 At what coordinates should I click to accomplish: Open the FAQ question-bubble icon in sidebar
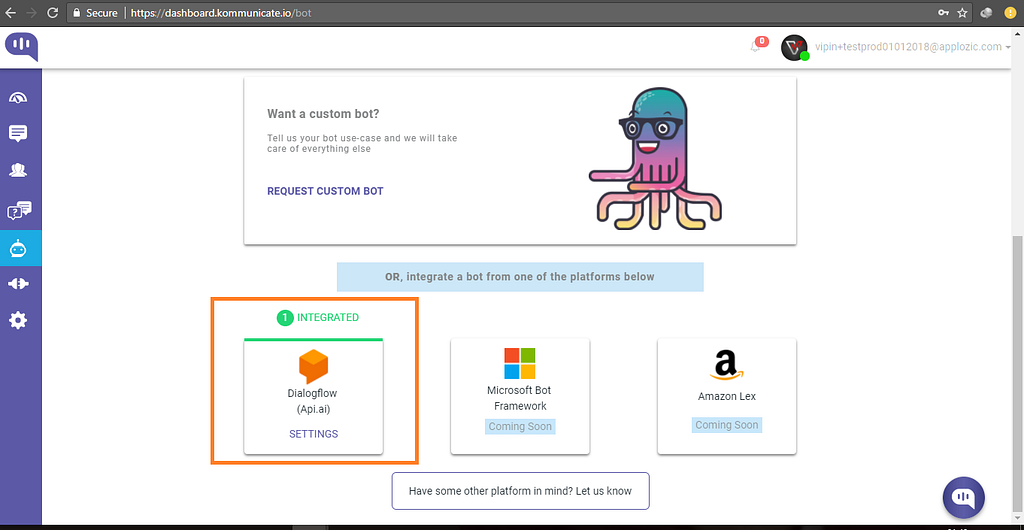19,210
